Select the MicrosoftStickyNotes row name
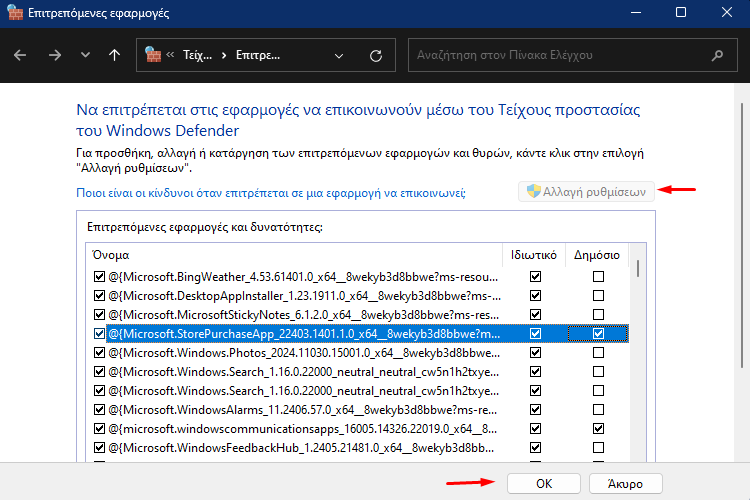 [303, 315]
